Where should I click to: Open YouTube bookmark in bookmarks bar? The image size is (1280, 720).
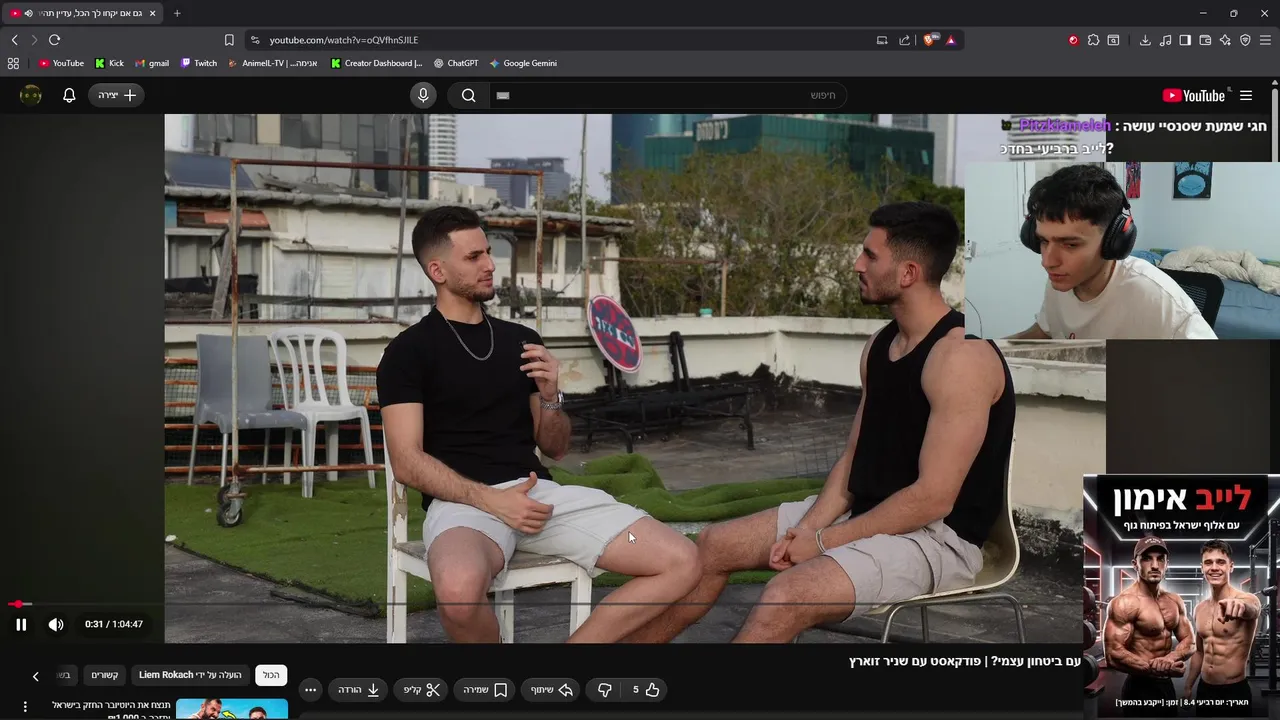(61, 63)
